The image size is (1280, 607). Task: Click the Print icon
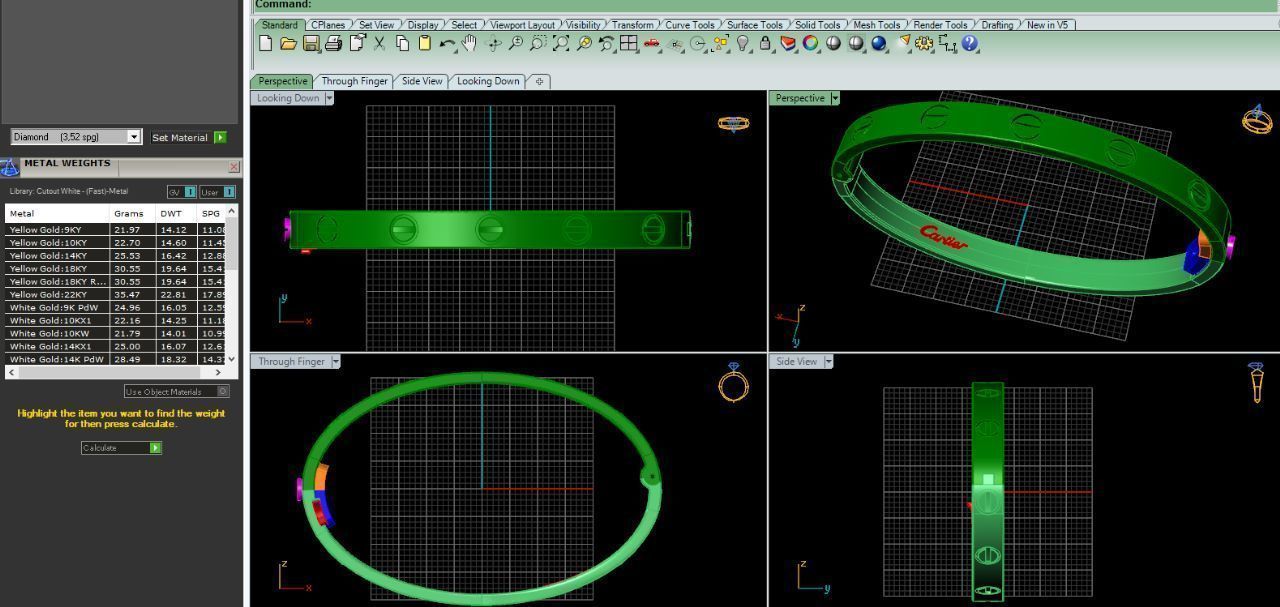334,43
